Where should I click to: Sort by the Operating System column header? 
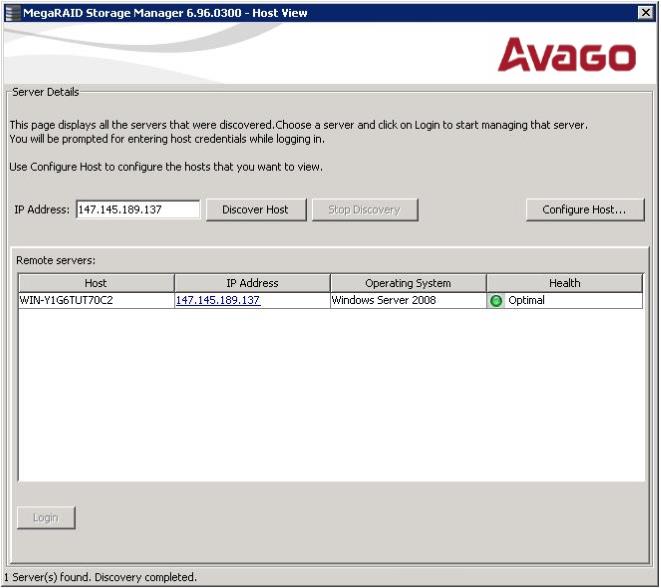(x=408, y=283)
